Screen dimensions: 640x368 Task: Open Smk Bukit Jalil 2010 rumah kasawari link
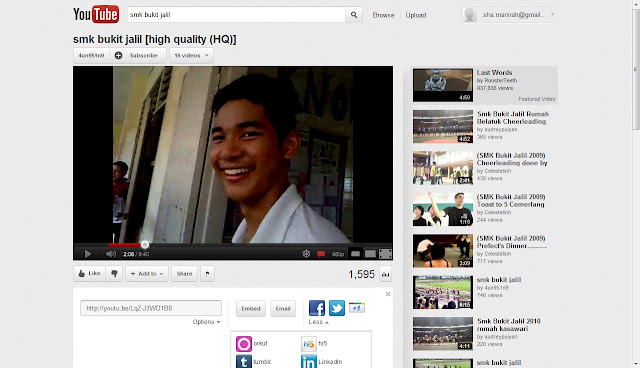coord(509,325)
